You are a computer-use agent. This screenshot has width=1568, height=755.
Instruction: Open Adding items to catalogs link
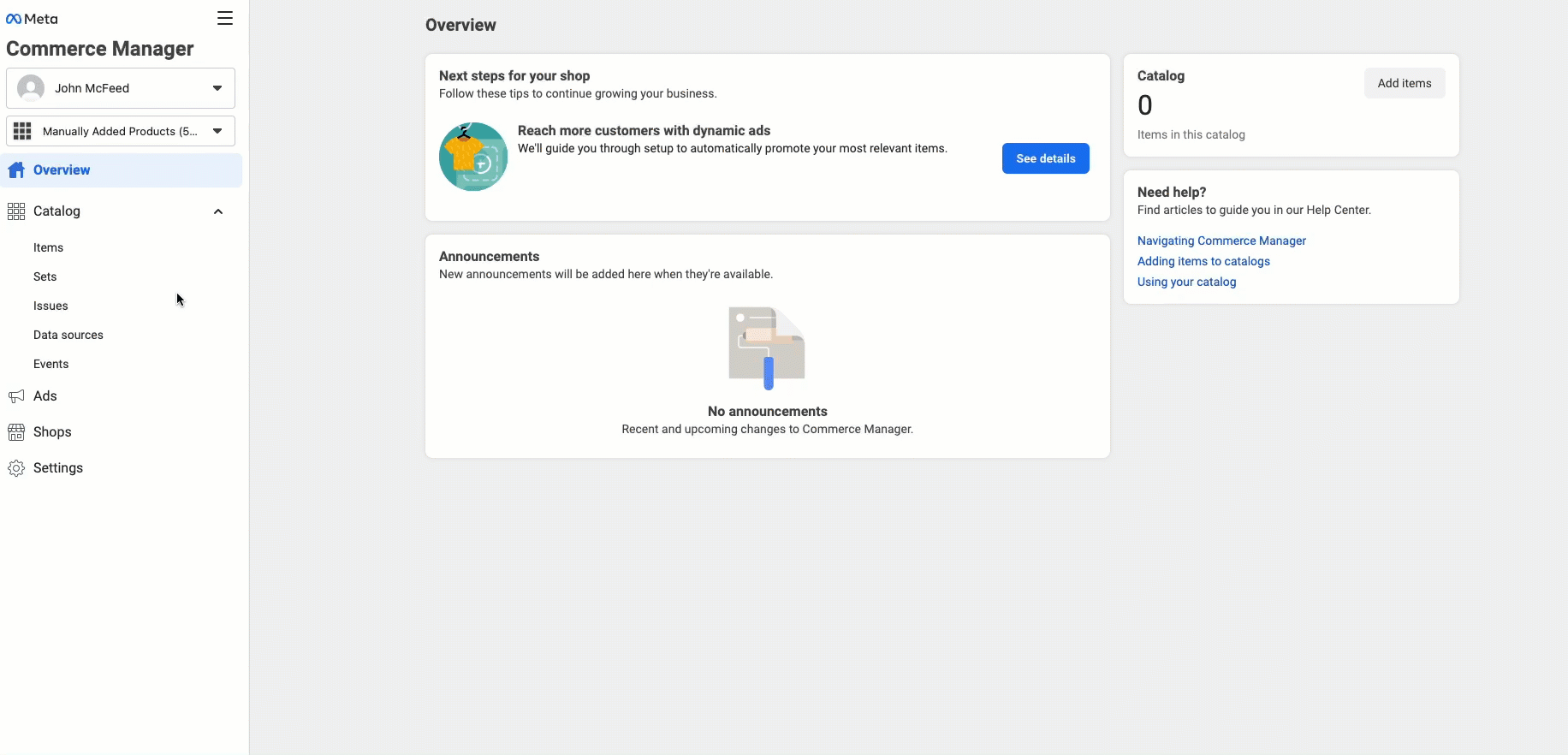(x=1203, y=261)
